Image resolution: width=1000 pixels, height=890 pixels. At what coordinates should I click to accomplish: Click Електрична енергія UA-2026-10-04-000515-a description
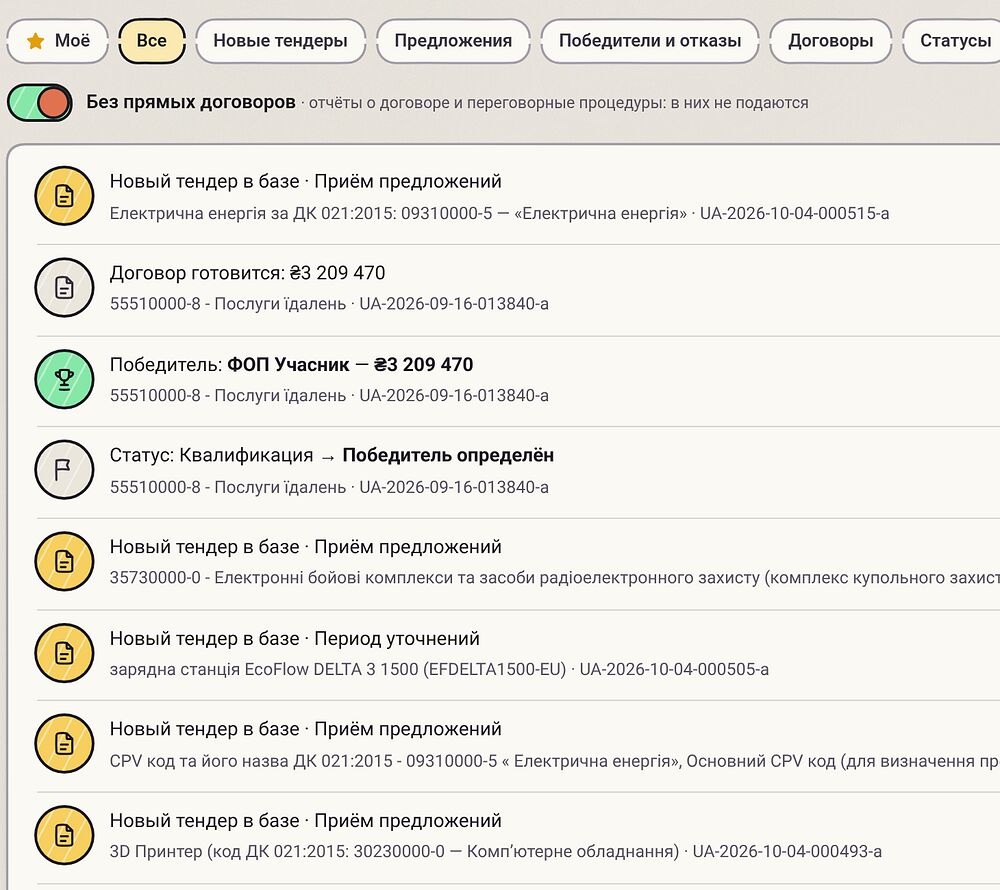[x=499, y=214]
